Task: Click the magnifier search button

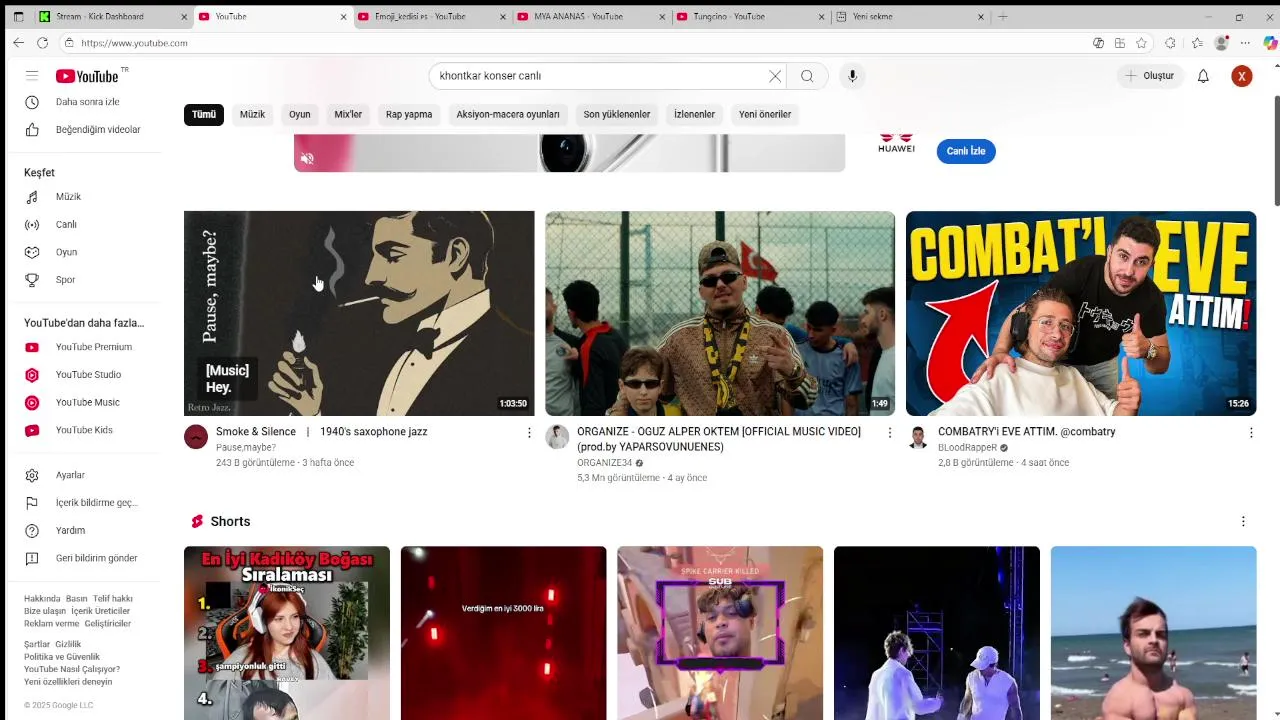Action: click(x=807, y=76)
